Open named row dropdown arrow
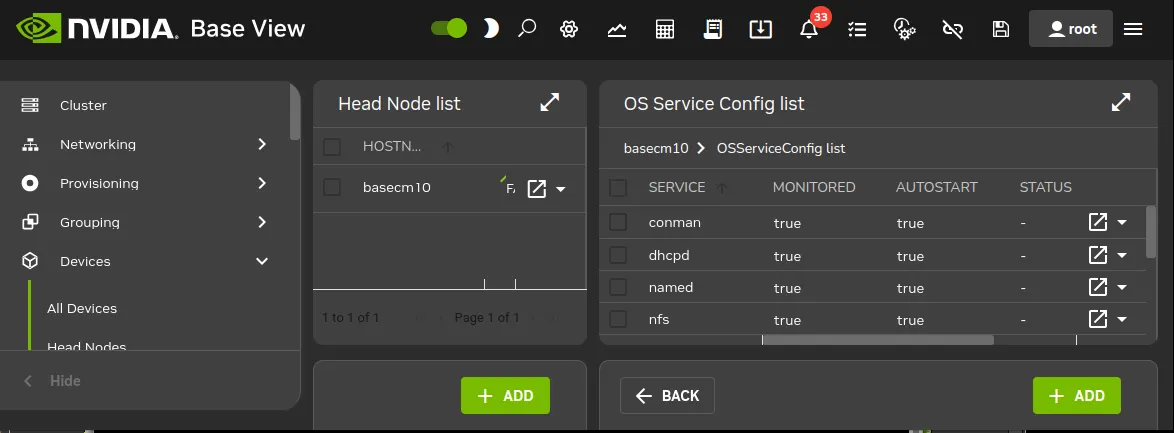The image size is (1174, 433). click(x=1122, y=287)
